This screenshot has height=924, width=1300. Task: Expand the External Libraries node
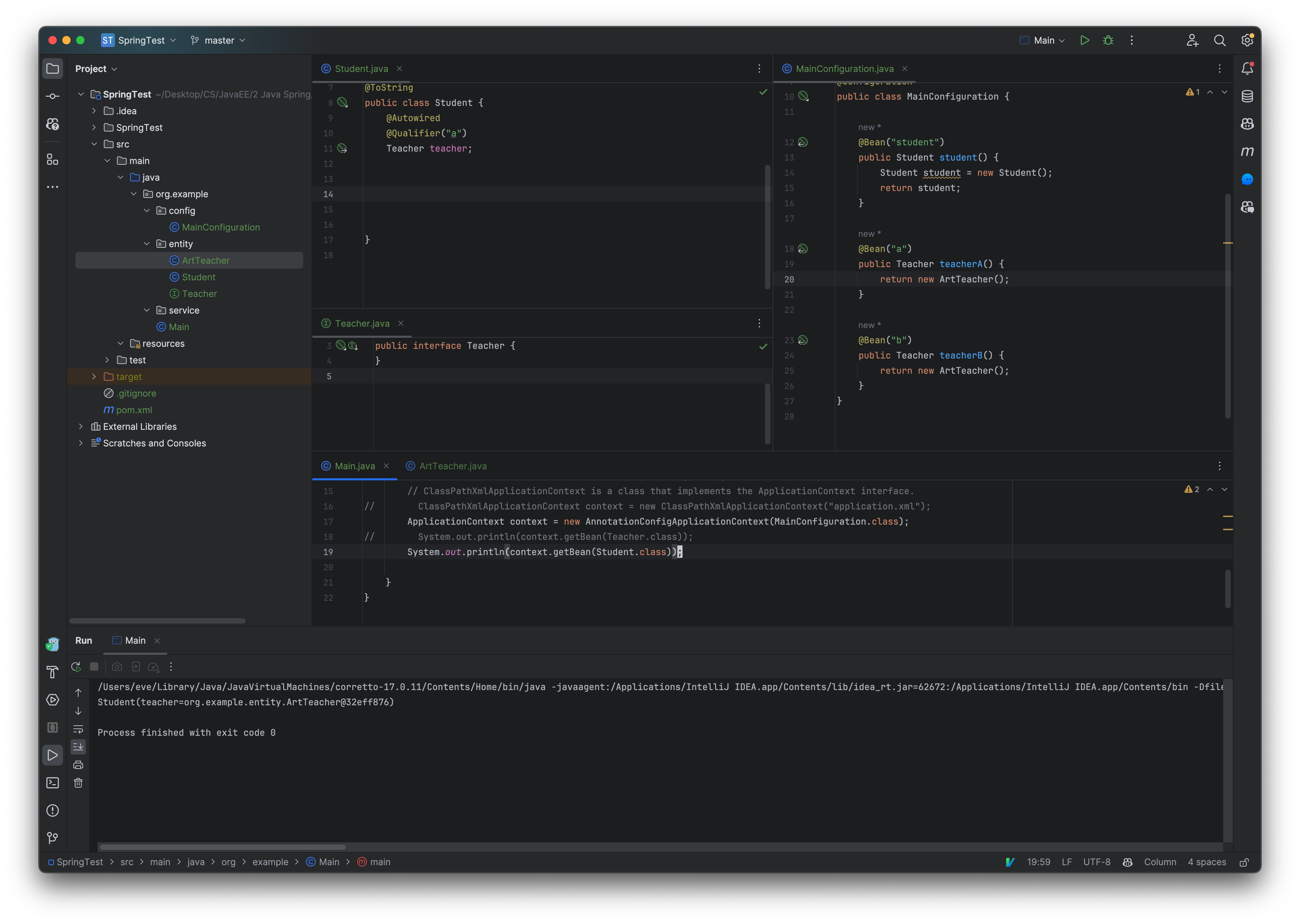click(81, 426)
